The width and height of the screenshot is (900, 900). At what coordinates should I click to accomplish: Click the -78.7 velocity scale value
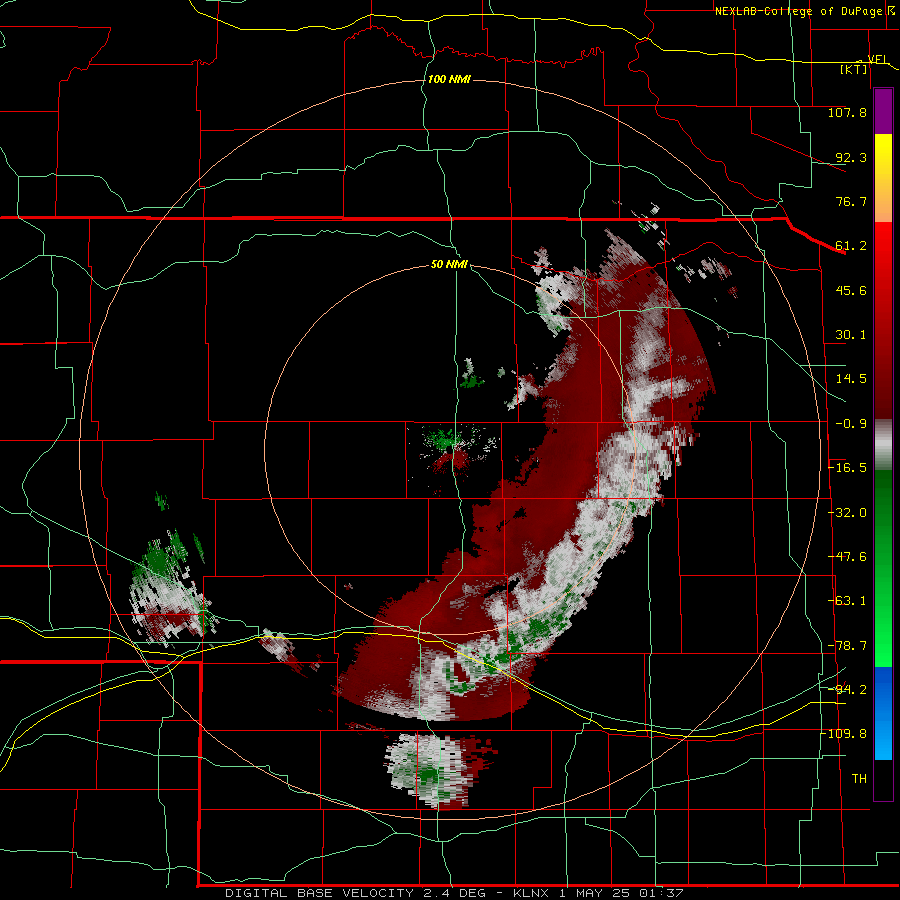(x=847, y=646)
